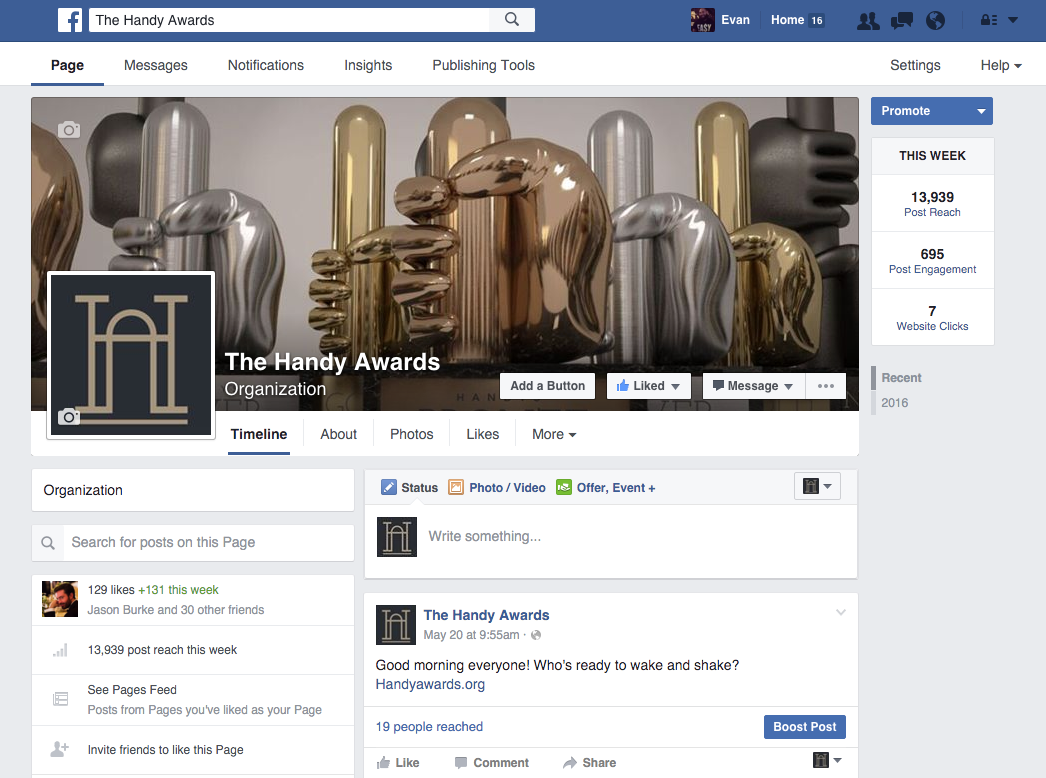1046x778 pixels.
Task: Open the three dots more actions button
Action: (826, 386)
